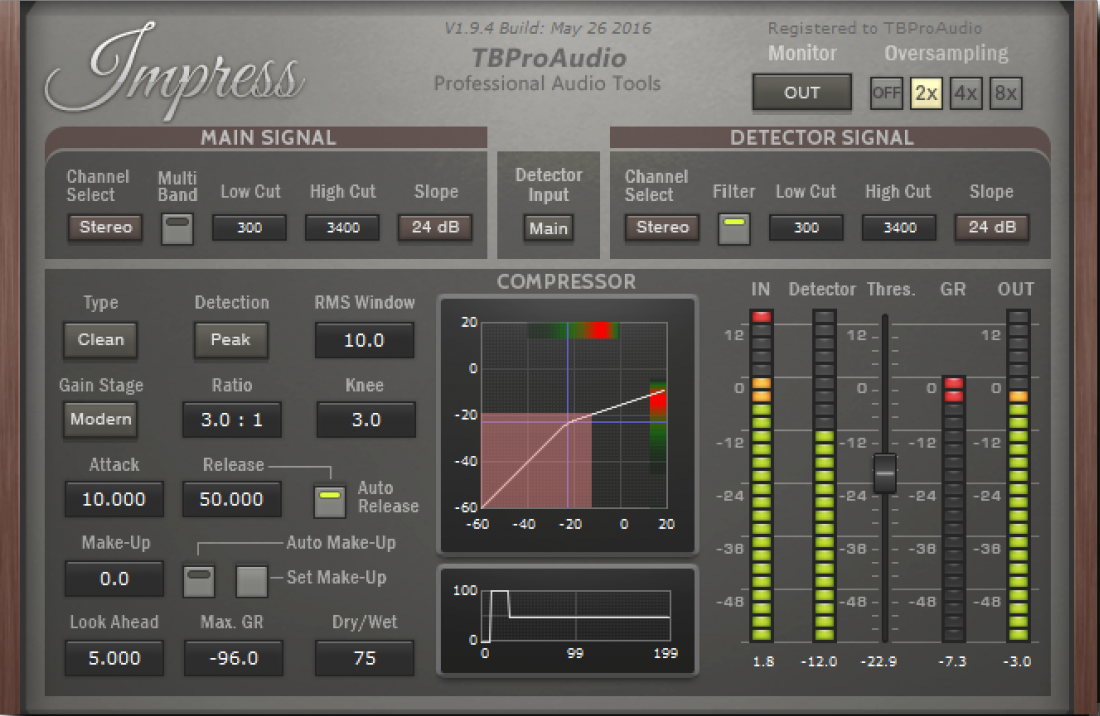This screenshot has height=716, width=1100.
Task: Click the Release 50.000 field
Action: point(232,499)
